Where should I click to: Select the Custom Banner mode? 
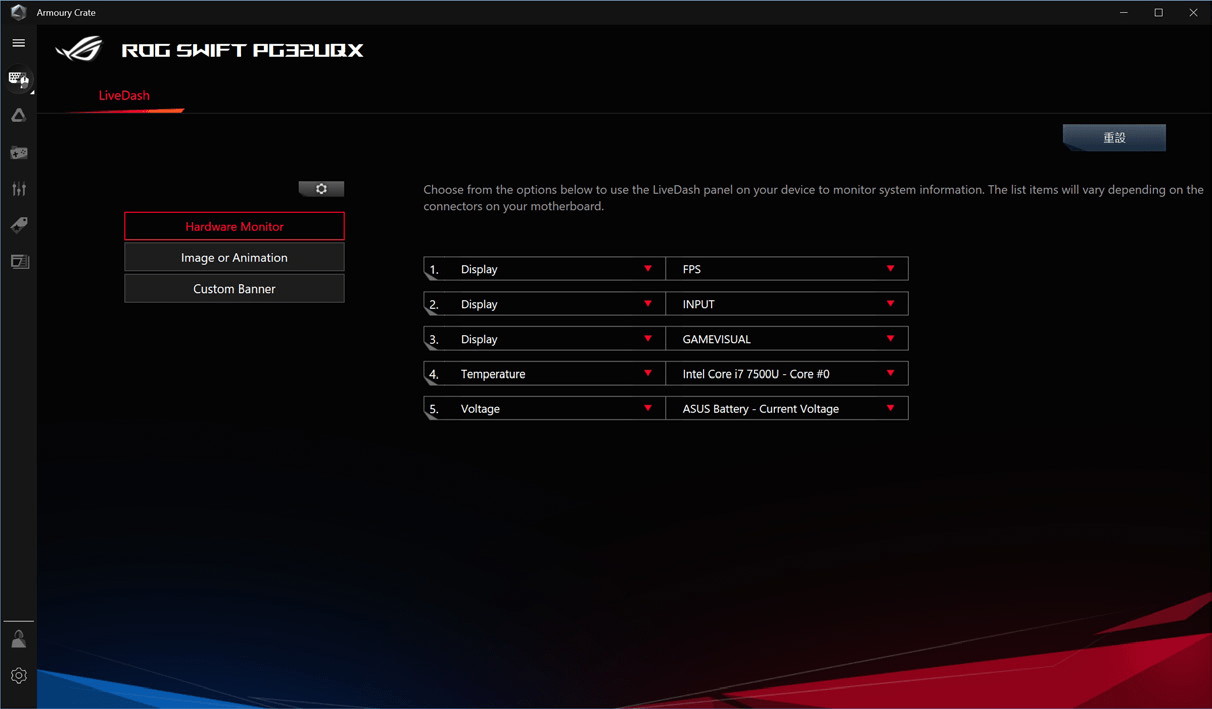234,289
